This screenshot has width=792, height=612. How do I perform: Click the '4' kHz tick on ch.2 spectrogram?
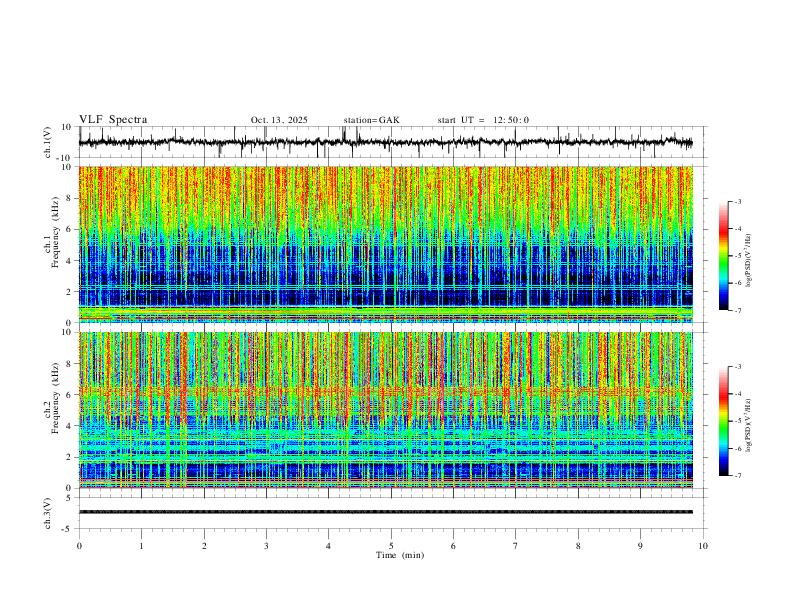pos(69,426)
